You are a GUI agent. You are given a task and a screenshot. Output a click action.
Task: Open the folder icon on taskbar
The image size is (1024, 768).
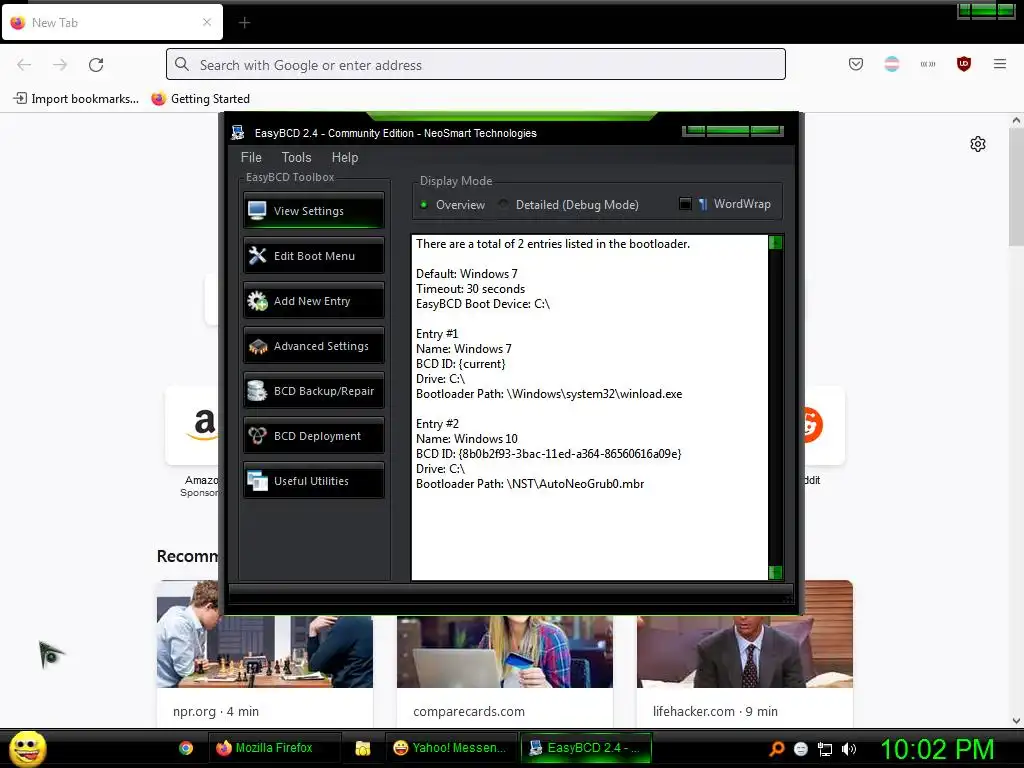pos(362,748)
